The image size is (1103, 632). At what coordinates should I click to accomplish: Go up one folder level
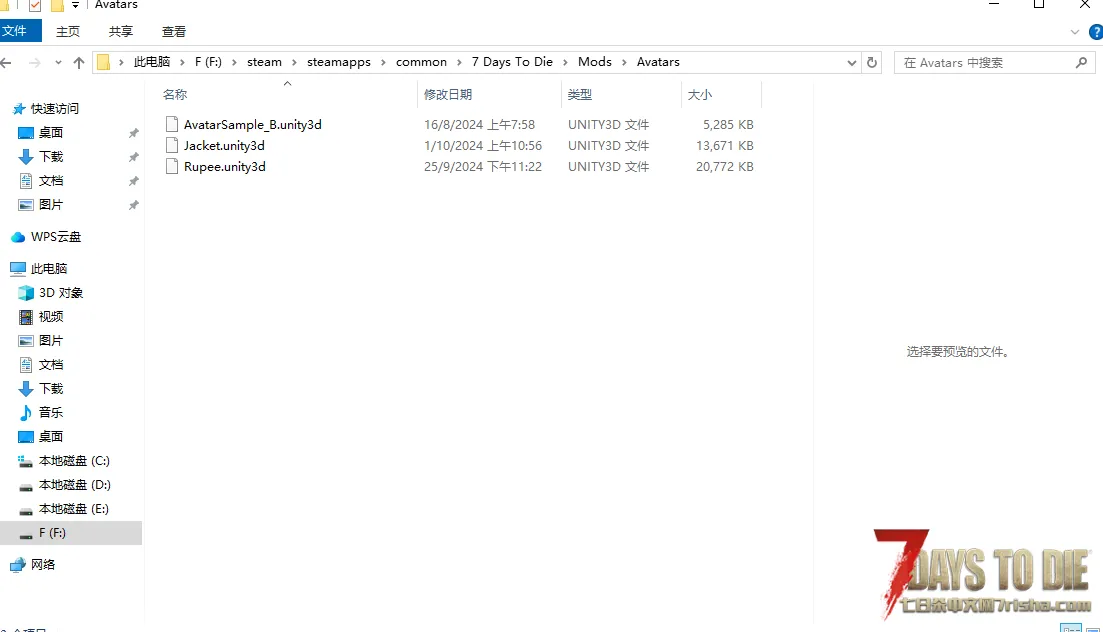(x=79, y=63)
